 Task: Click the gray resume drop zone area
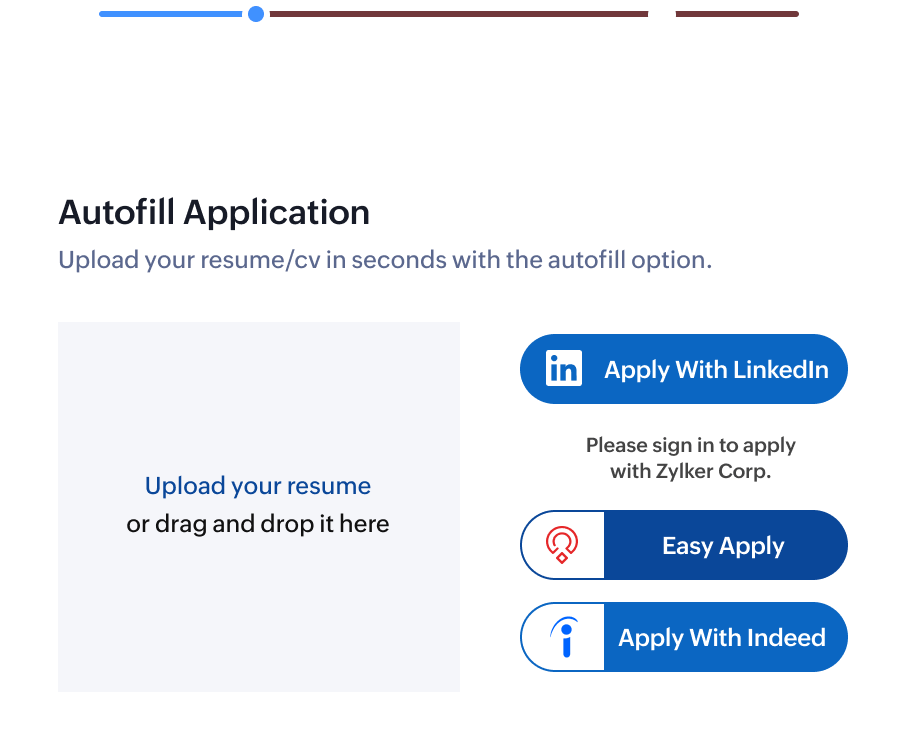[x=259, y=507]
